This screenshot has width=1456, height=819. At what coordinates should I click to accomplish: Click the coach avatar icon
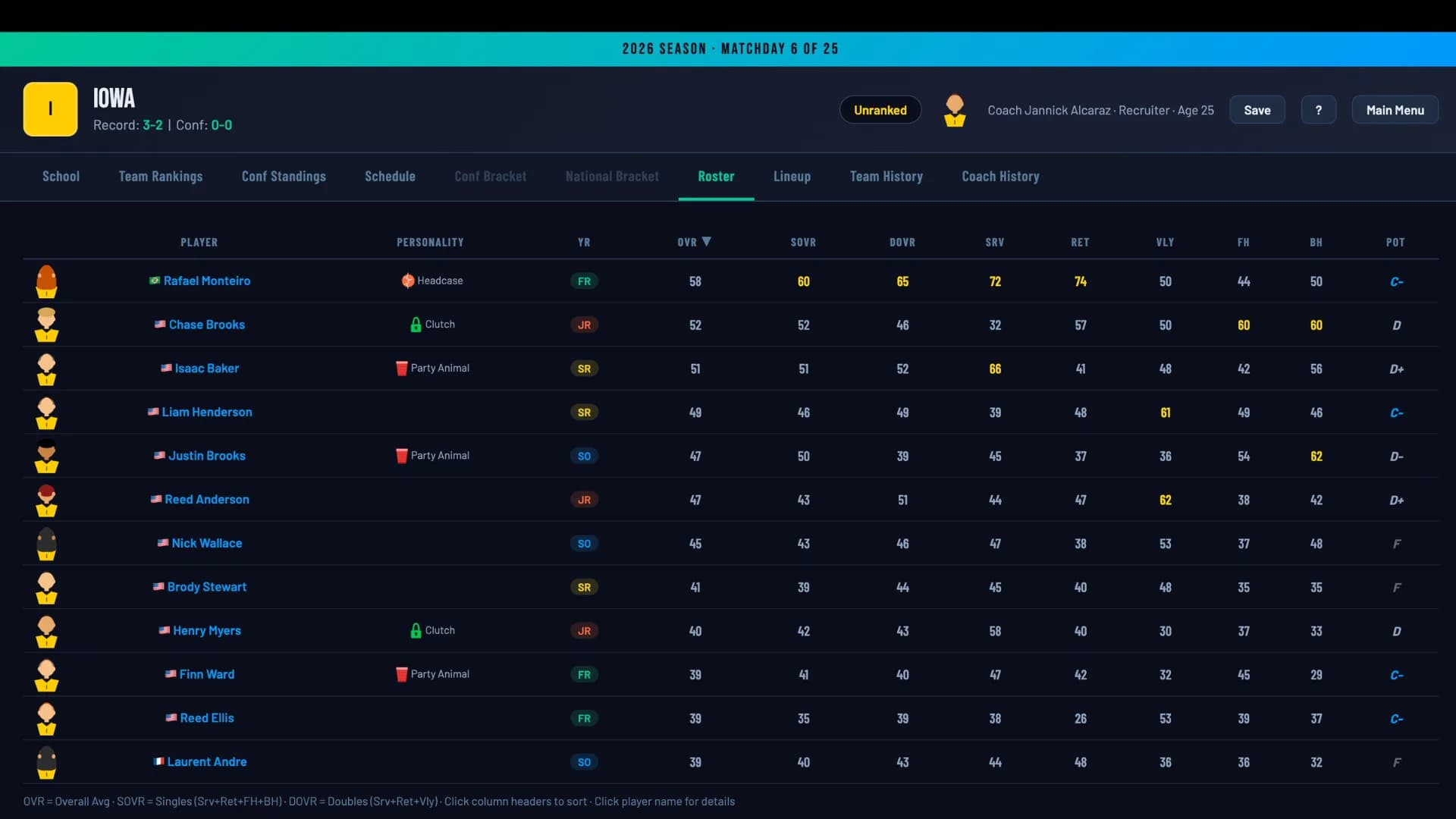[x=955, y=111]
